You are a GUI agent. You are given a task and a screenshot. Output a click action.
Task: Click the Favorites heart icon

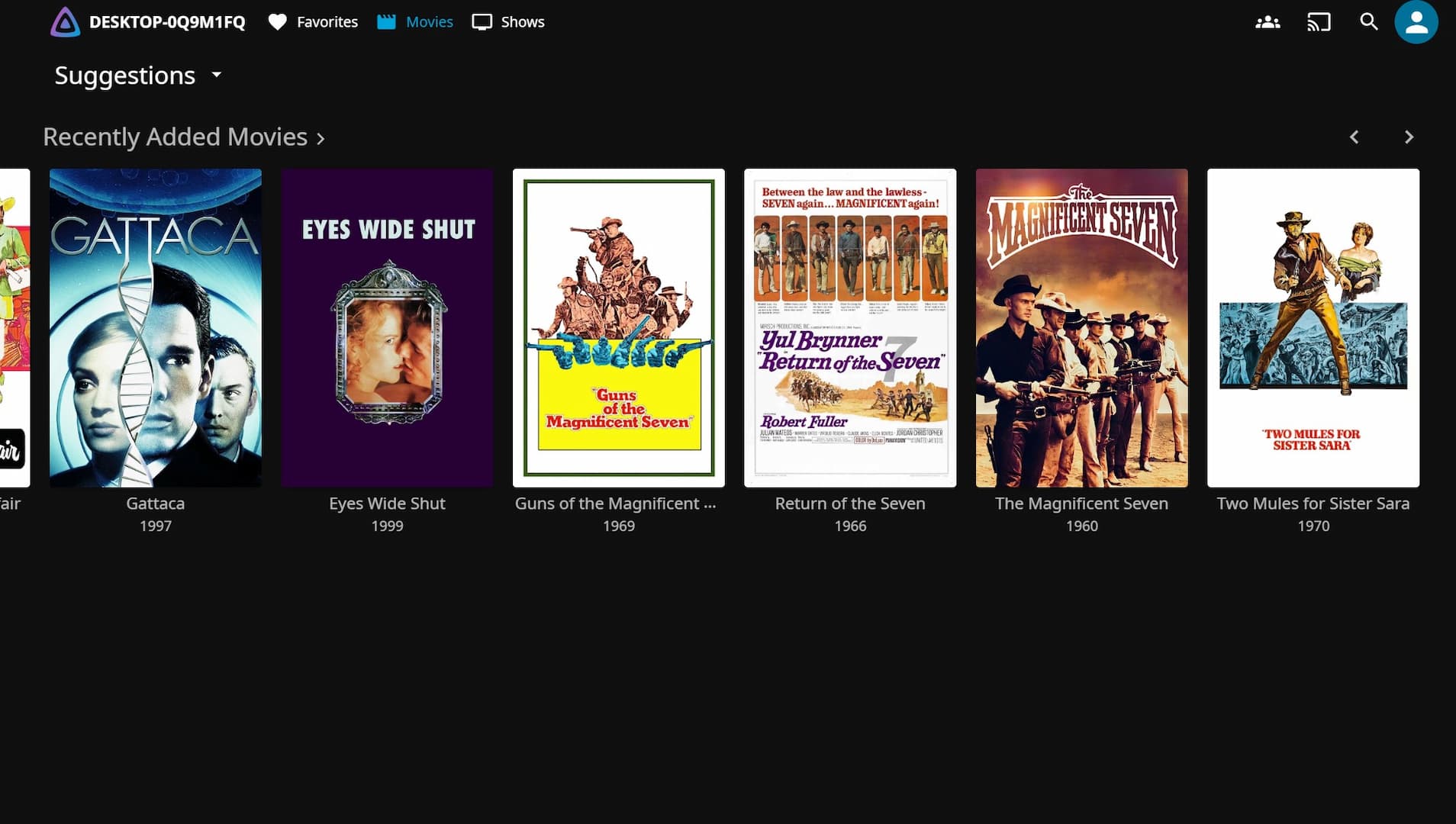(278, 22)
